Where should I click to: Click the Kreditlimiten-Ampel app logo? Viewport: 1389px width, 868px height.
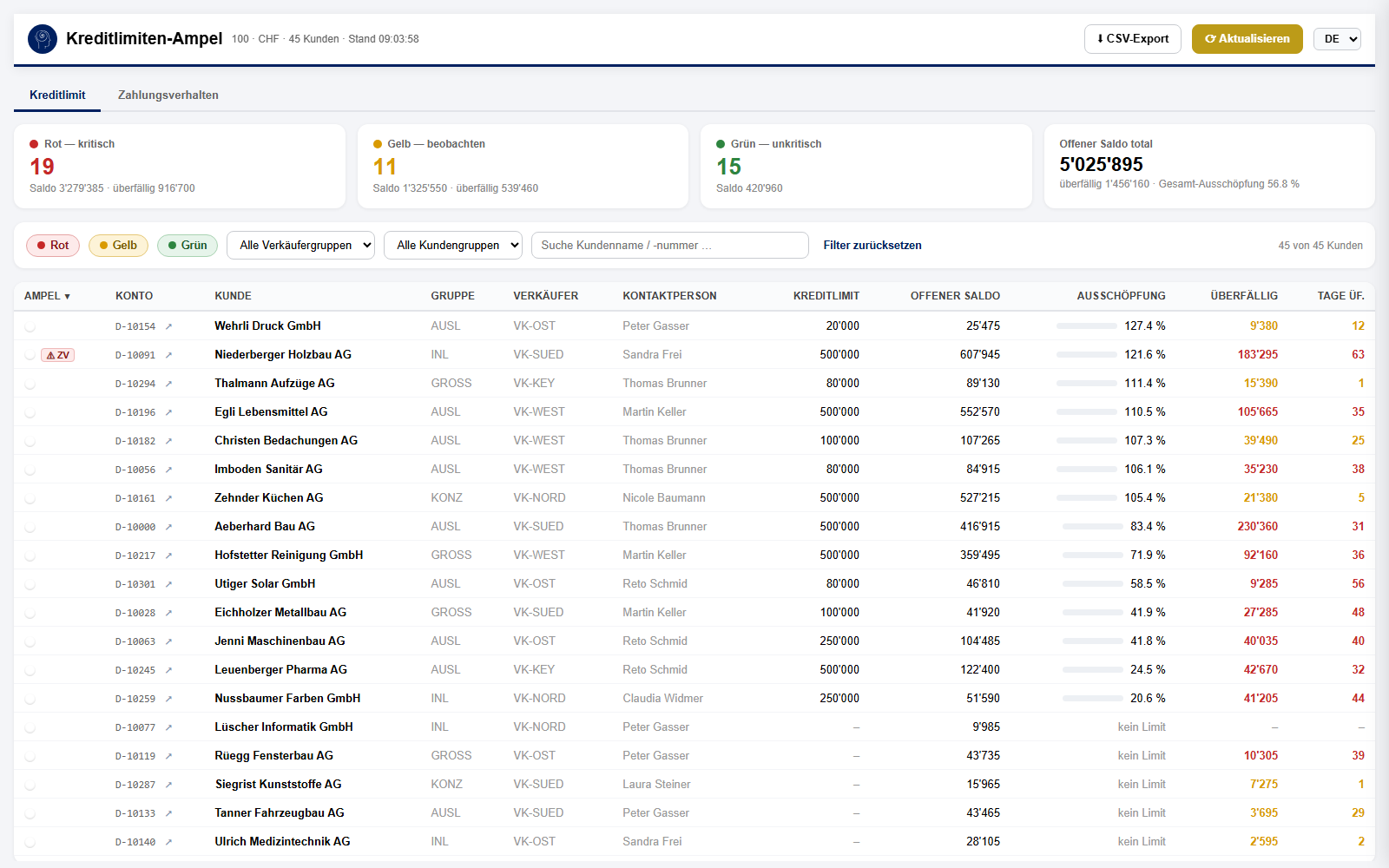[43, 39]
